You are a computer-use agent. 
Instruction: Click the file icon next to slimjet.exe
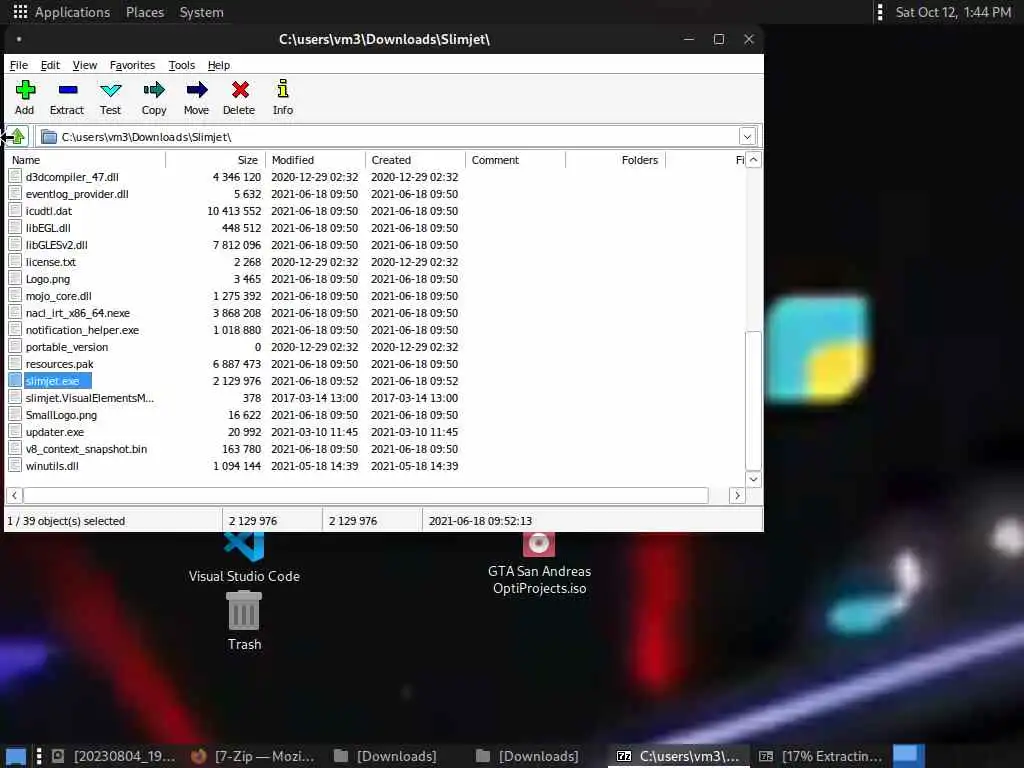[x=15, y=381]
